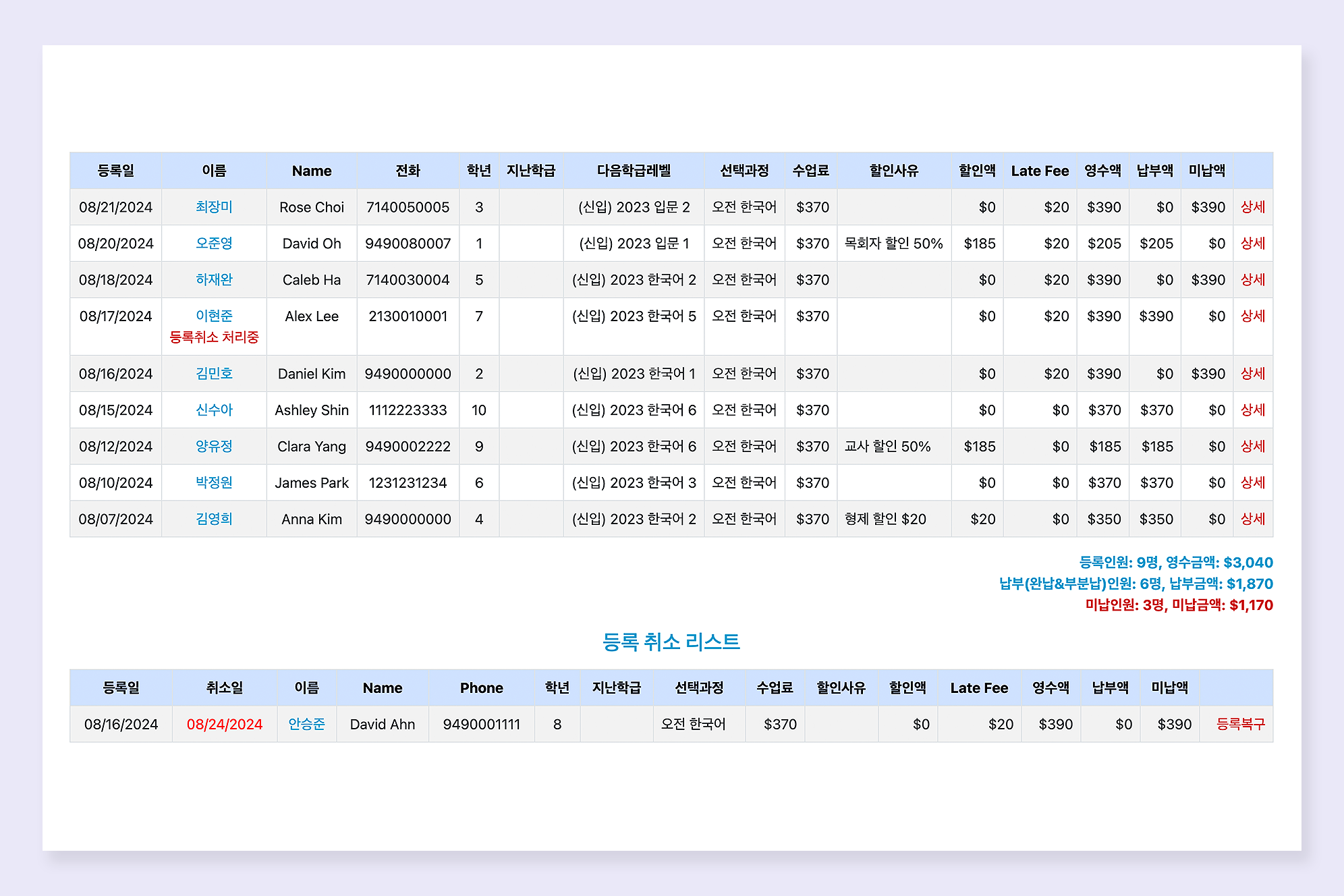Screen dimensions: 1344x896
Task: Click 상세 for Ashley Shin row
Action: 1252,410
